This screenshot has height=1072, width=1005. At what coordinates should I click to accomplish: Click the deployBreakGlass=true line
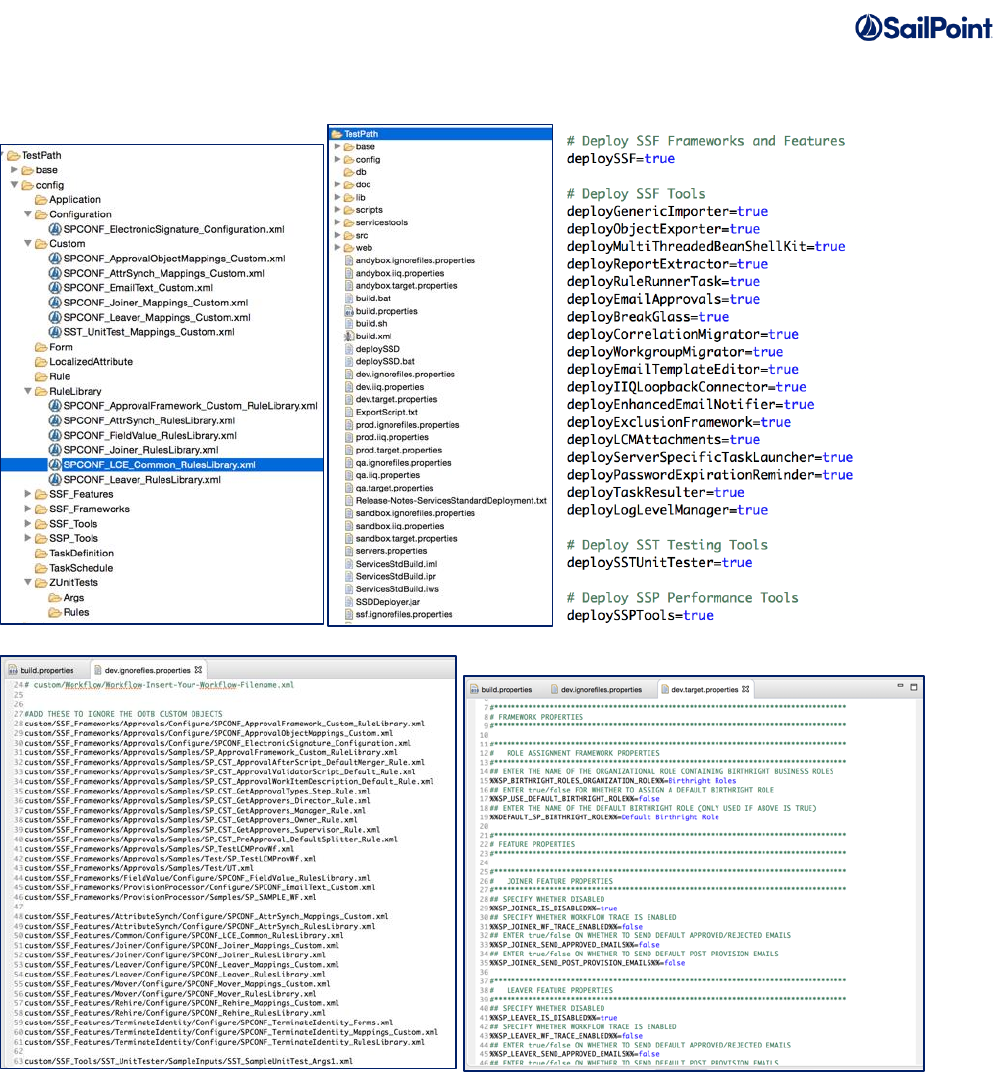click(x=647, y=317)
